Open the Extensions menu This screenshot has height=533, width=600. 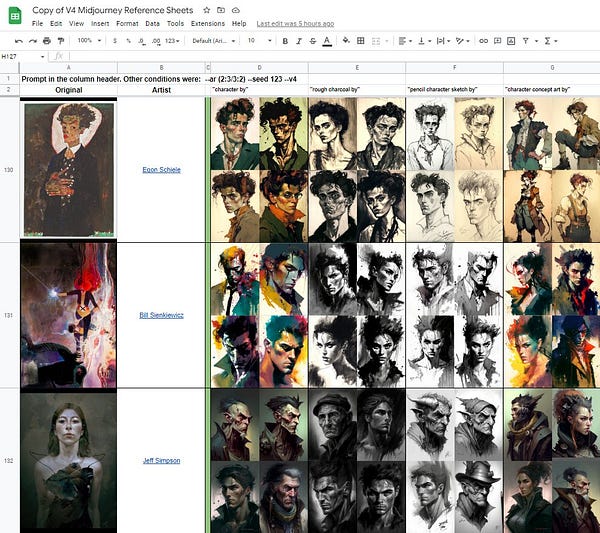tap(208, 23)
